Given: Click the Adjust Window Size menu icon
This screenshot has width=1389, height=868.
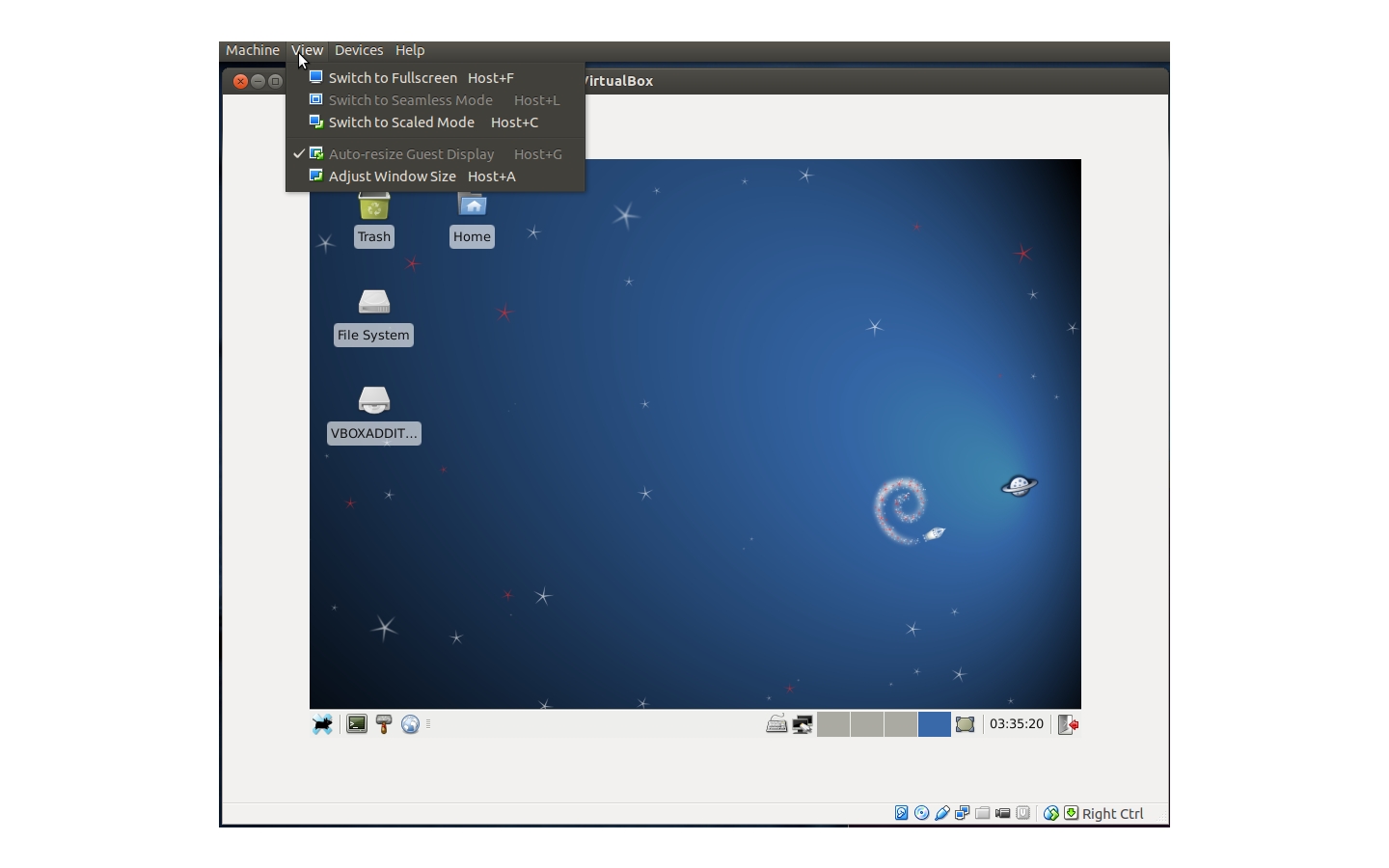Looking at the screenshot, I should pyautogui.click(x=315, y=176).
